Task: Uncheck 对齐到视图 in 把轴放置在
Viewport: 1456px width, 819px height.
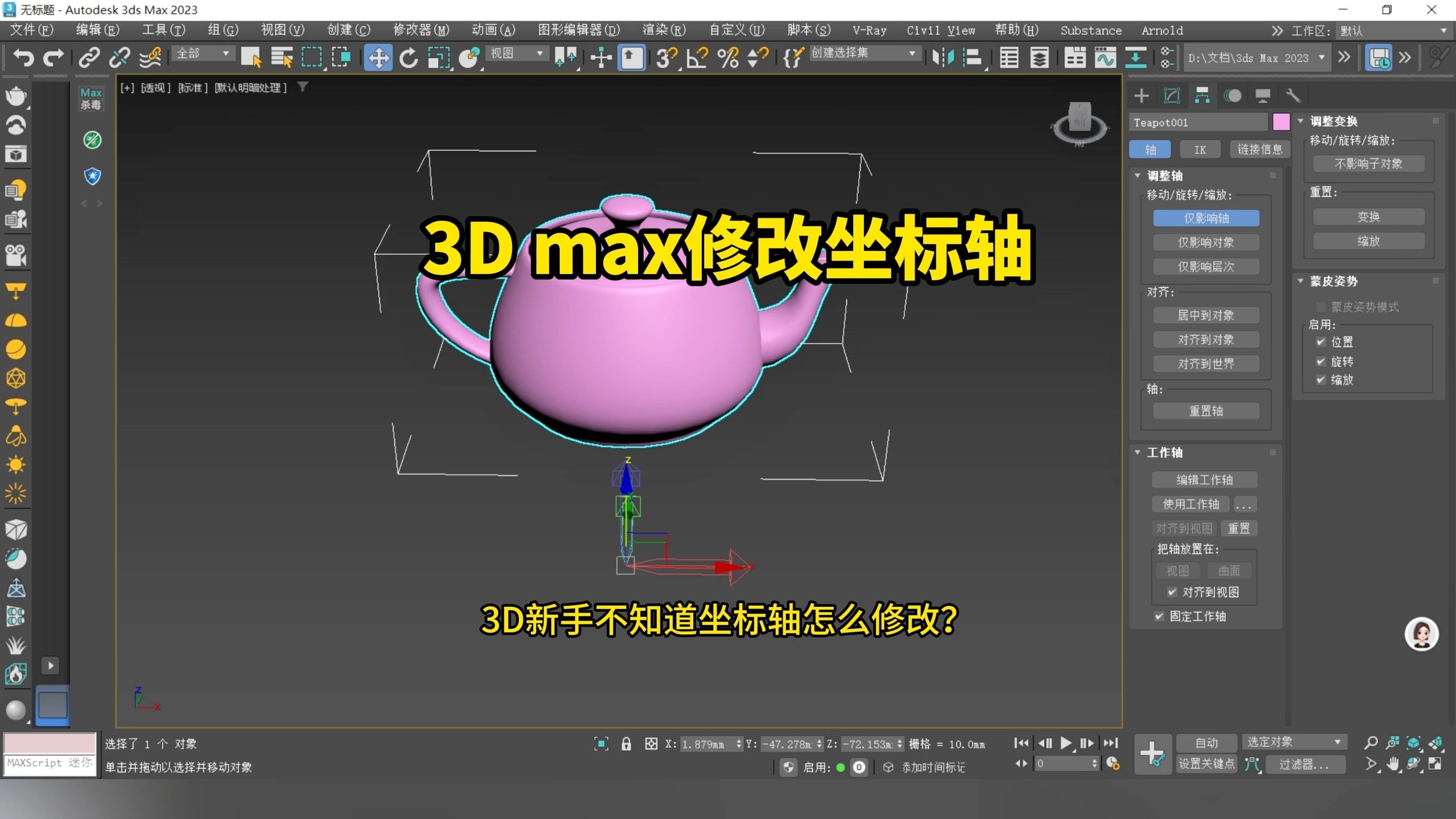Action: (1172, 592)
